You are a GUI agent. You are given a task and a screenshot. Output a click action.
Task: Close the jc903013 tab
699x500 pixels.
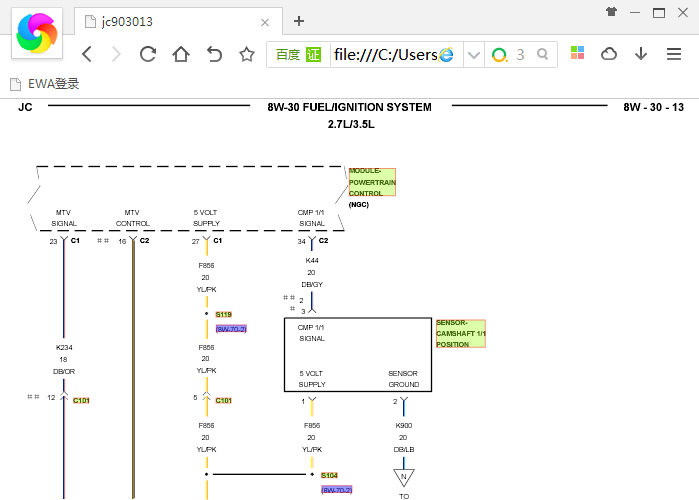tap(265, 22)
